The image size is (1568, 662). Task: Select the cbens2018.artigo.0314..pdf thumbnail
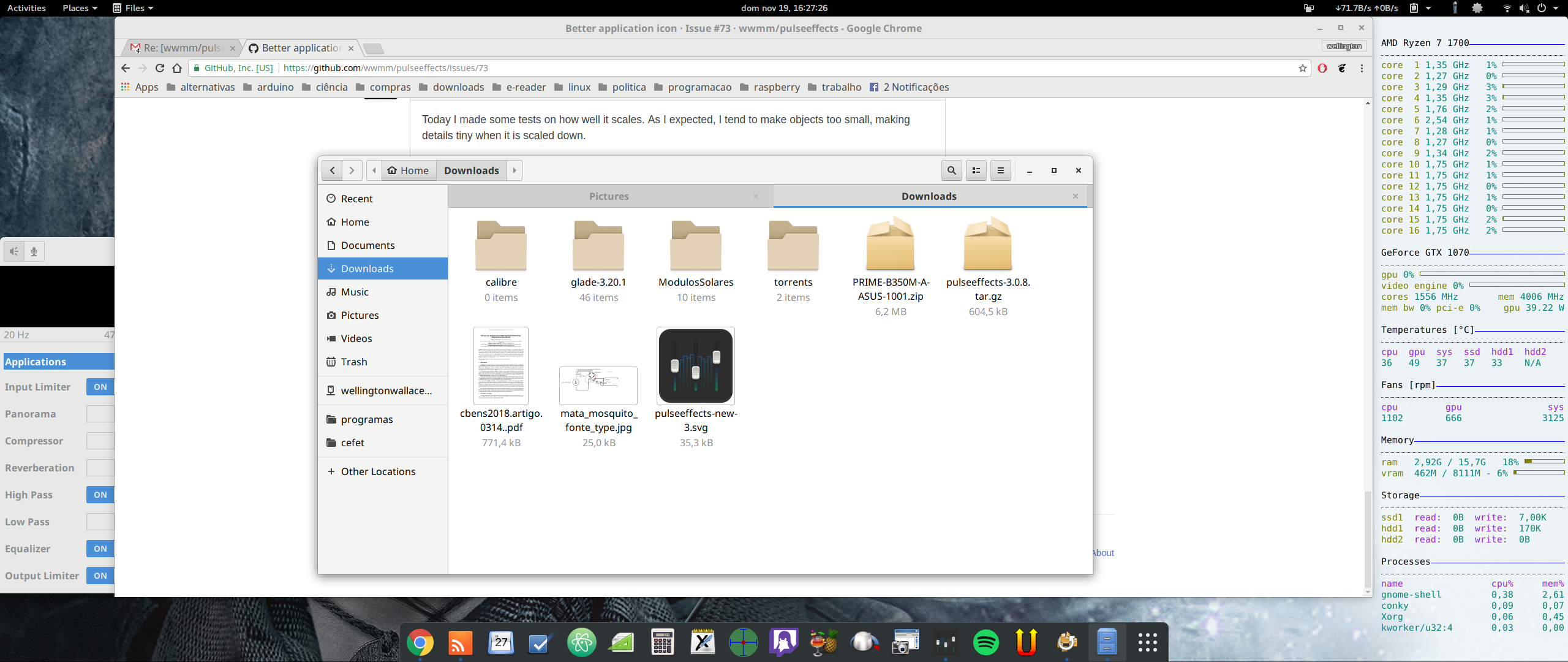[x=501, y=365]
